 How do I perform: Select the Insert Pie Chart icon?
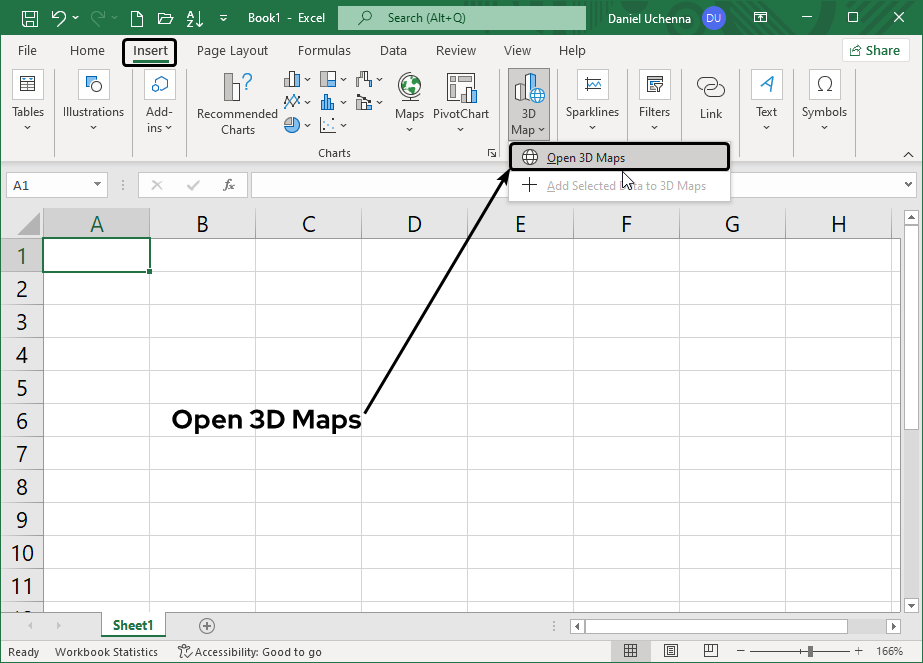point(290,124)
